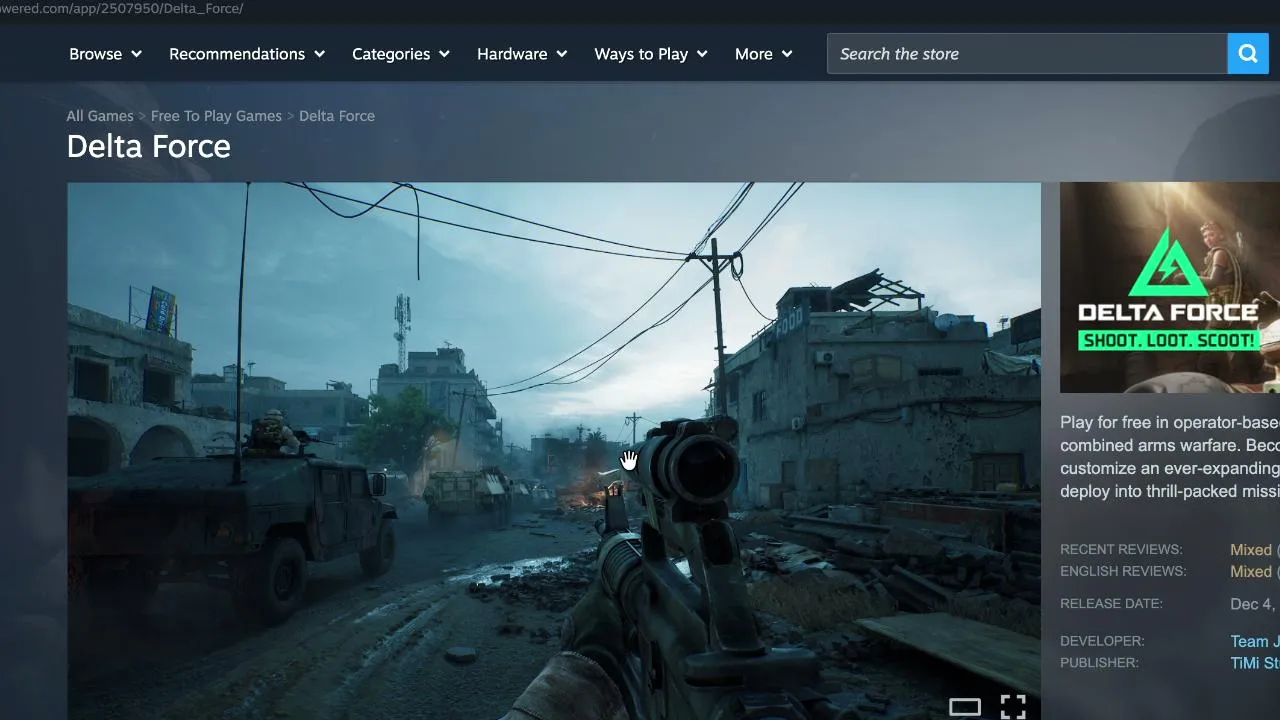This screenshot has width=1280, height=720.
Task: Open the Browse menu
Action: (x=106, y=54)
